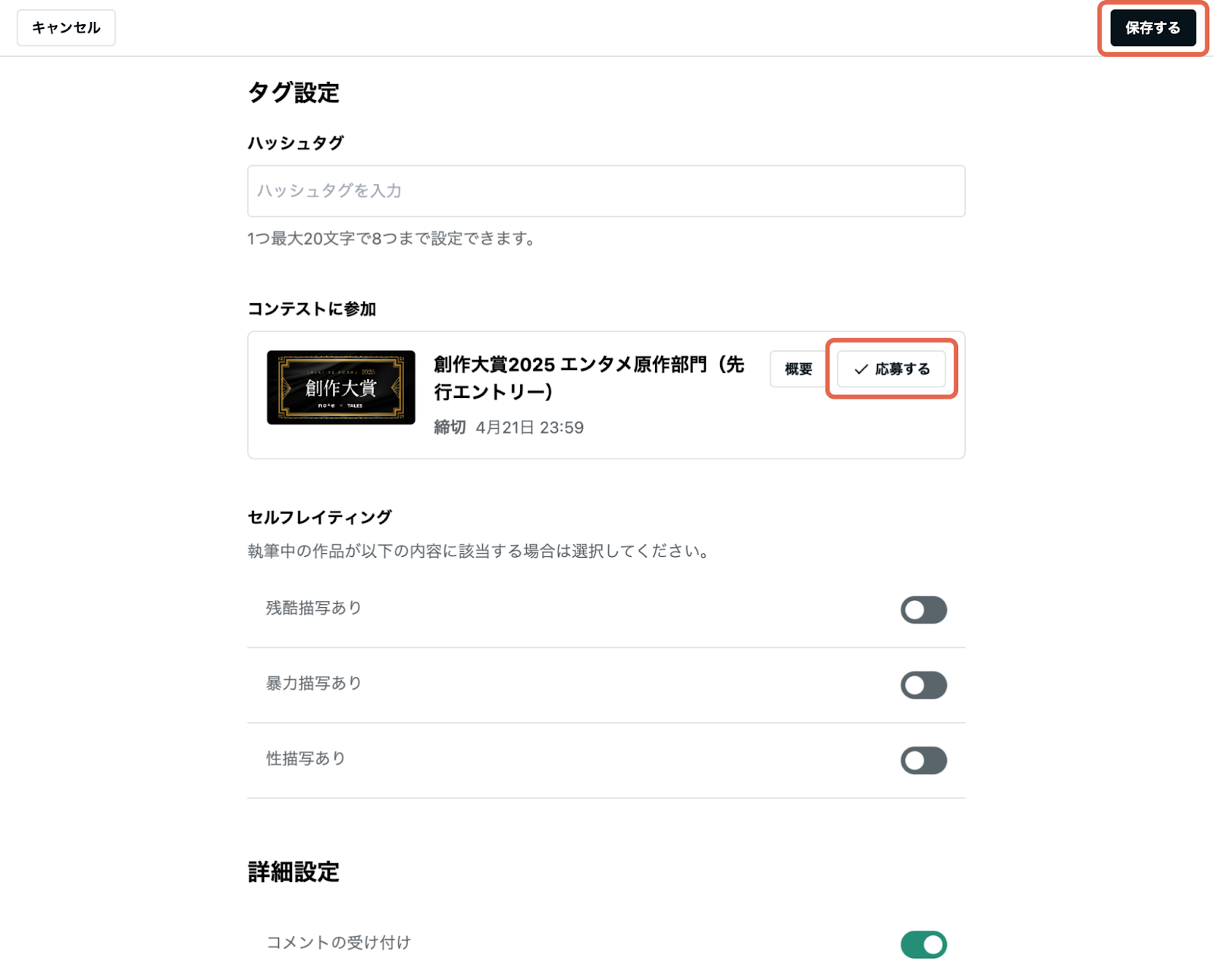Enable the 性描写あり toggle
The height and width of the screenshot is (980, 1213).
click(923, 760)
